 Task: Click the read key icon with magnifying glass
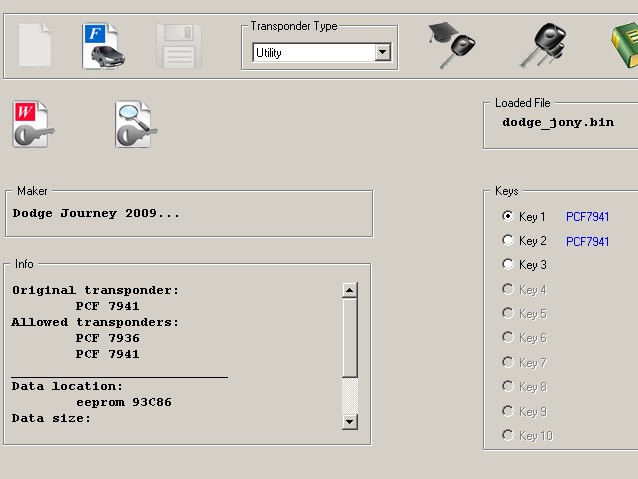[136, 124]
